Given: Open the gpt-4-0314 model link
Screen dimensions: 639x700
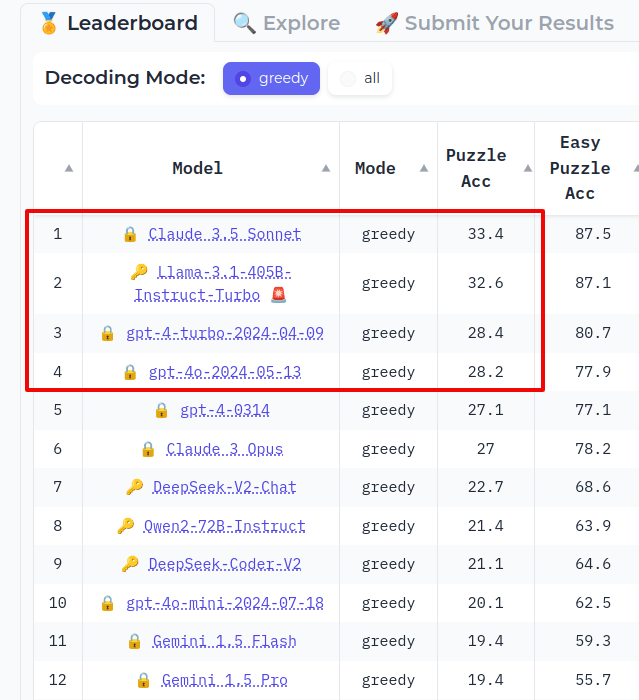Looking at the screenshot, I should [x=225, y=410].
